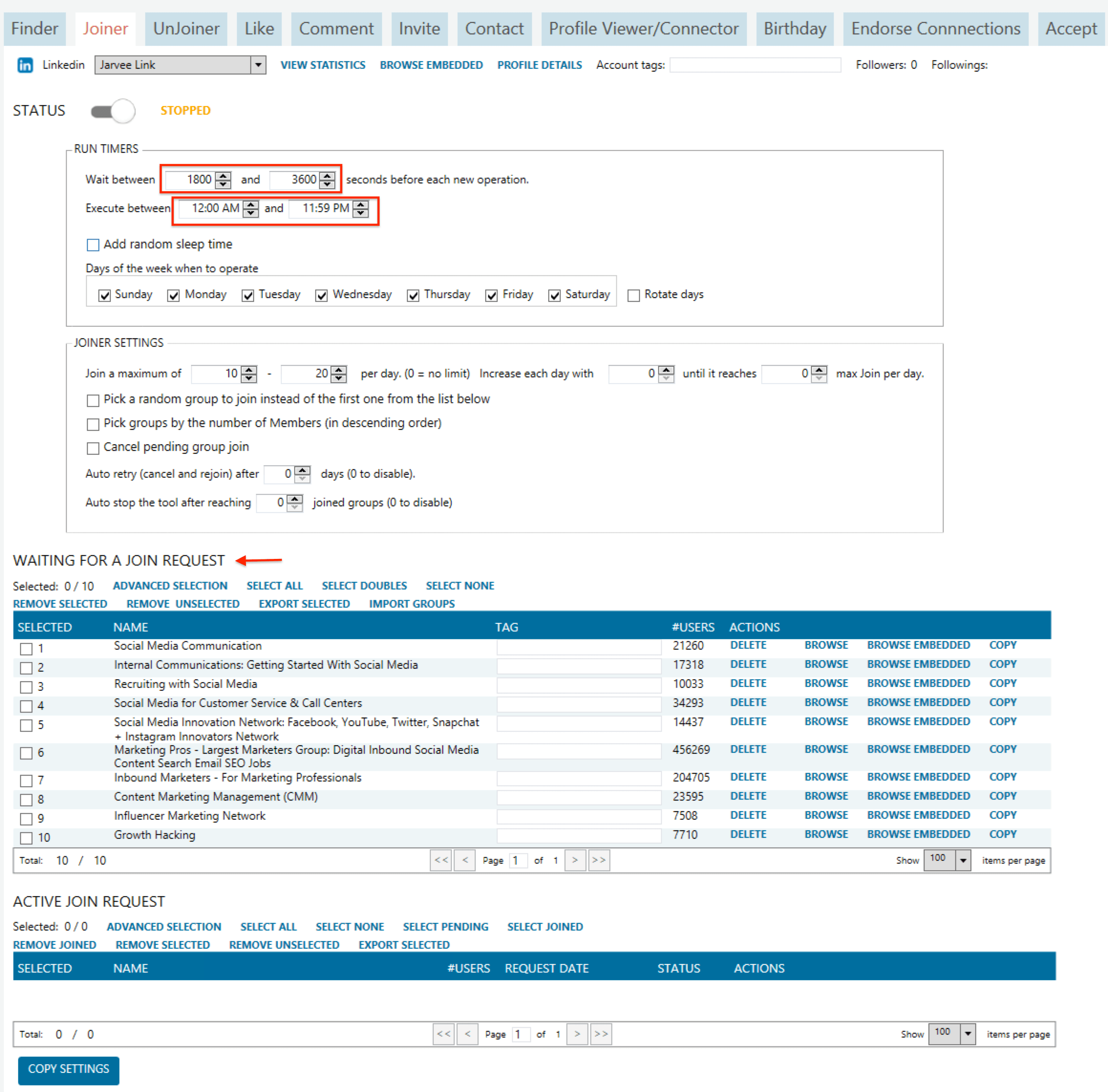Increase the minimum wait seconds spinner
Image resolution: width=1108 pixels, height=1092 pixels.
click(223, 175)
